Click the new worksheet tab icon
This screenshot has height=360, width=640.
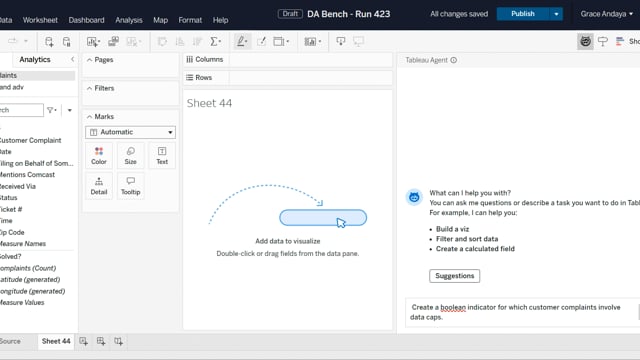coord(83,341)
